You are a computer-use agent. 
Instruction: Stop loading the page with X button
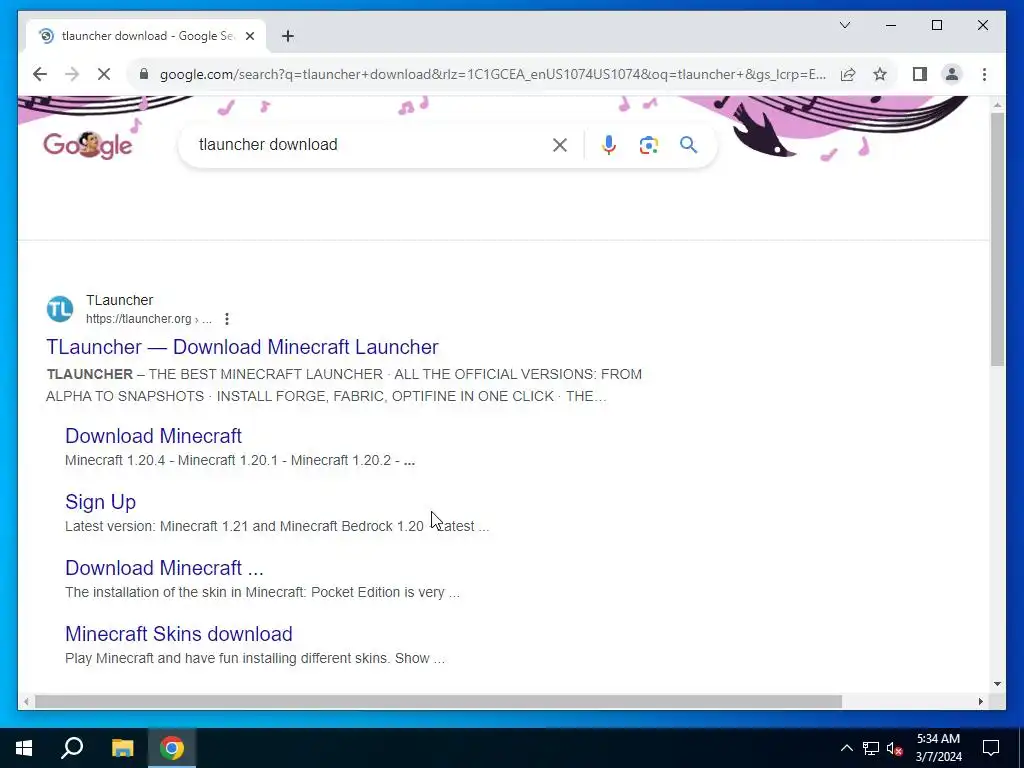pos(104,74)
